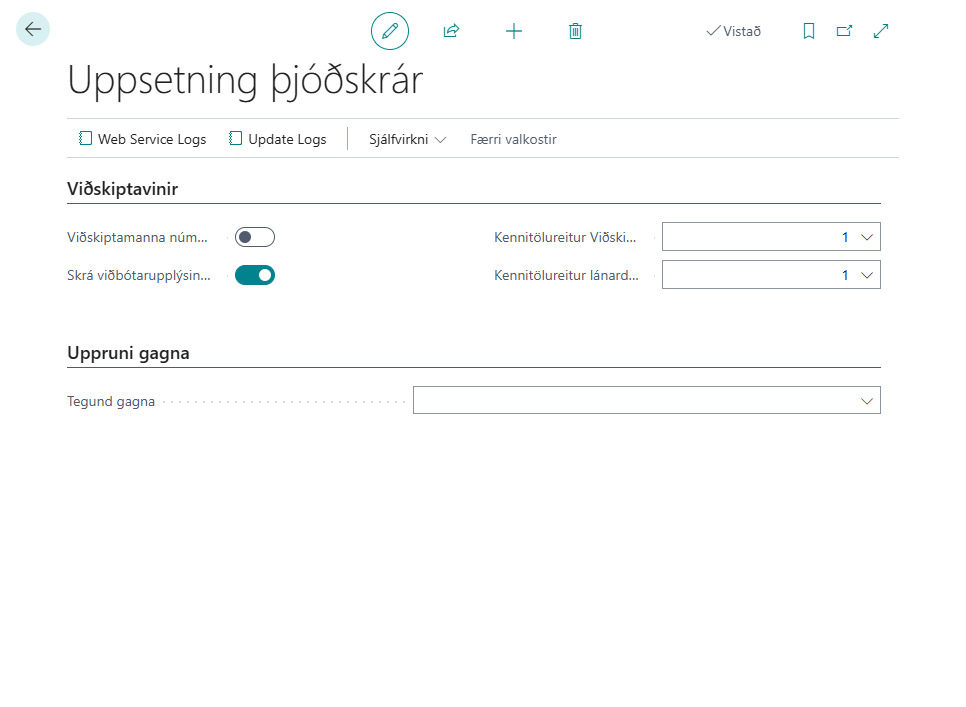Collapse the Uppruni gagna section header
966x707 pixels.
[x=128, y=352]
